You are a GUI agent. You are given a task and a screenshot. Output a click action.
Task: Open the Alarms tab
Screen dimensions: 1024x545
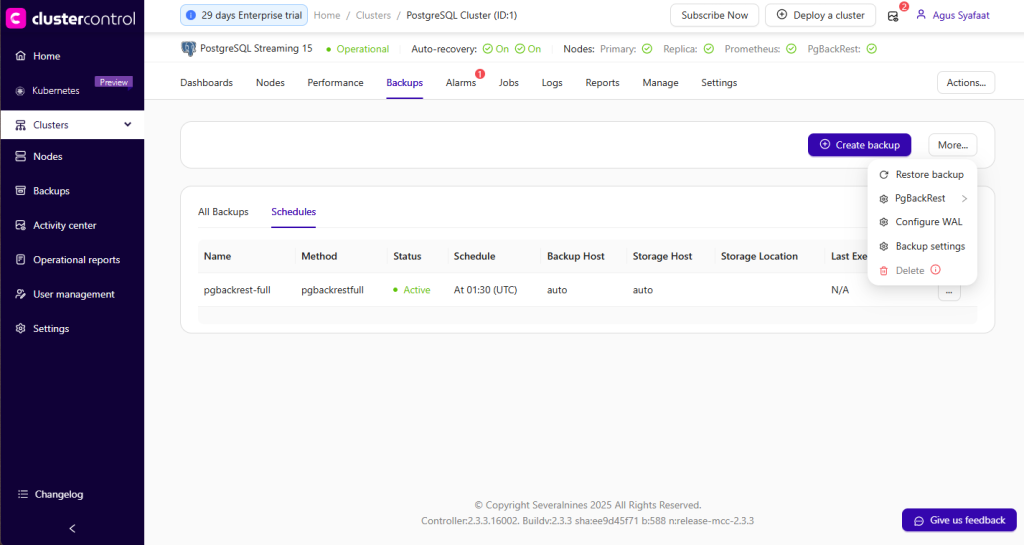[461, 83]
